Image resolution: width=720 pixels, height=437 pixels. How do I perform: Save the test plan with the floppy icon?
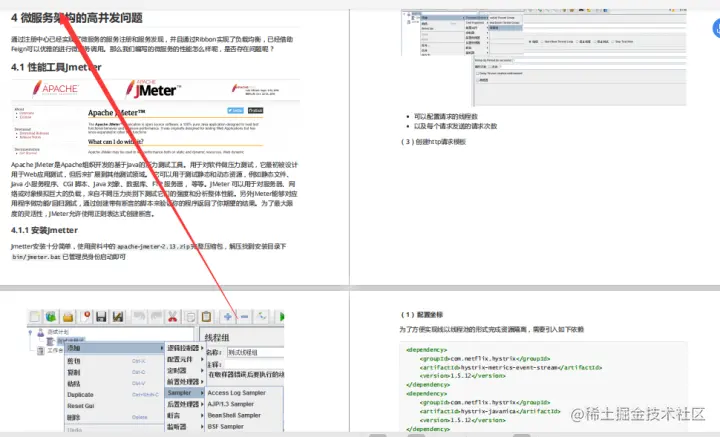point(101,316)
